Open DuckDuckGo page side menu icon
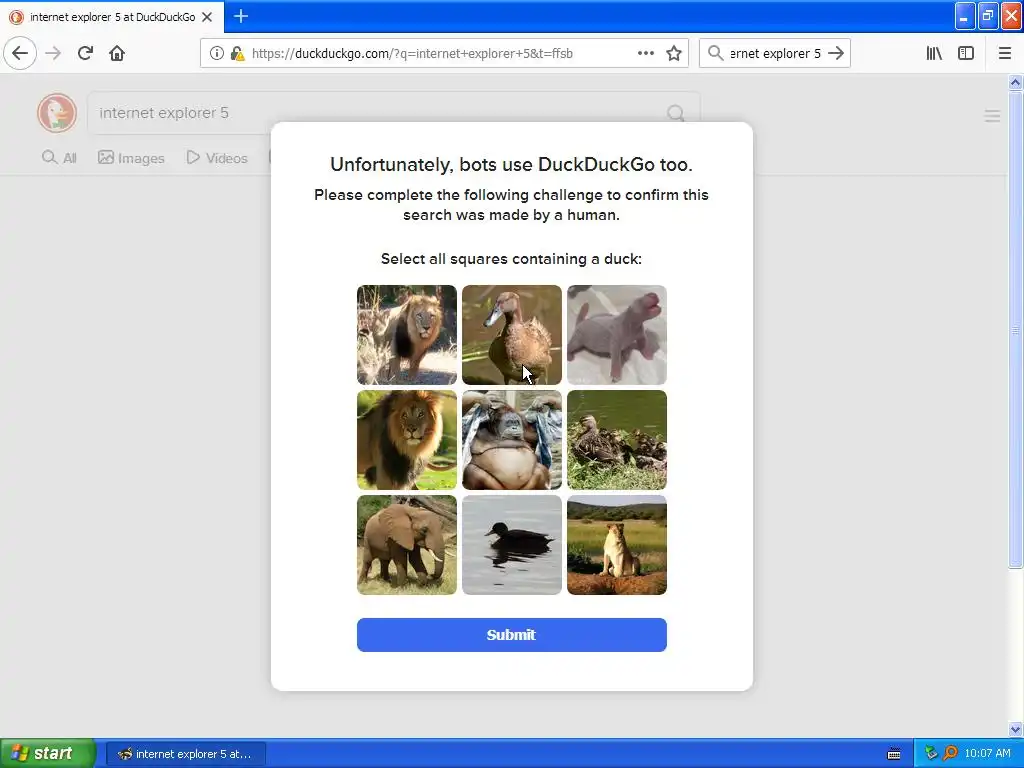Viewport: 1024px width, 768px height. coord(992,116)
